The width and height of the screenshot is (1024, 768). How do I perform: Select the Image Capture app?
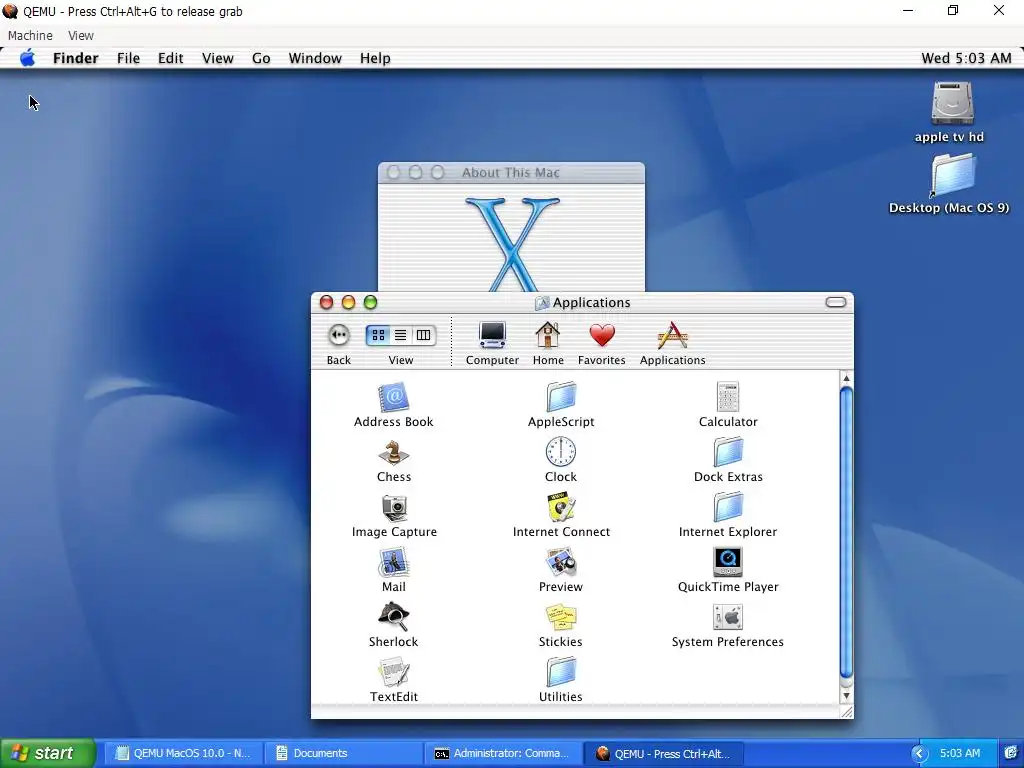coord(394,507)
